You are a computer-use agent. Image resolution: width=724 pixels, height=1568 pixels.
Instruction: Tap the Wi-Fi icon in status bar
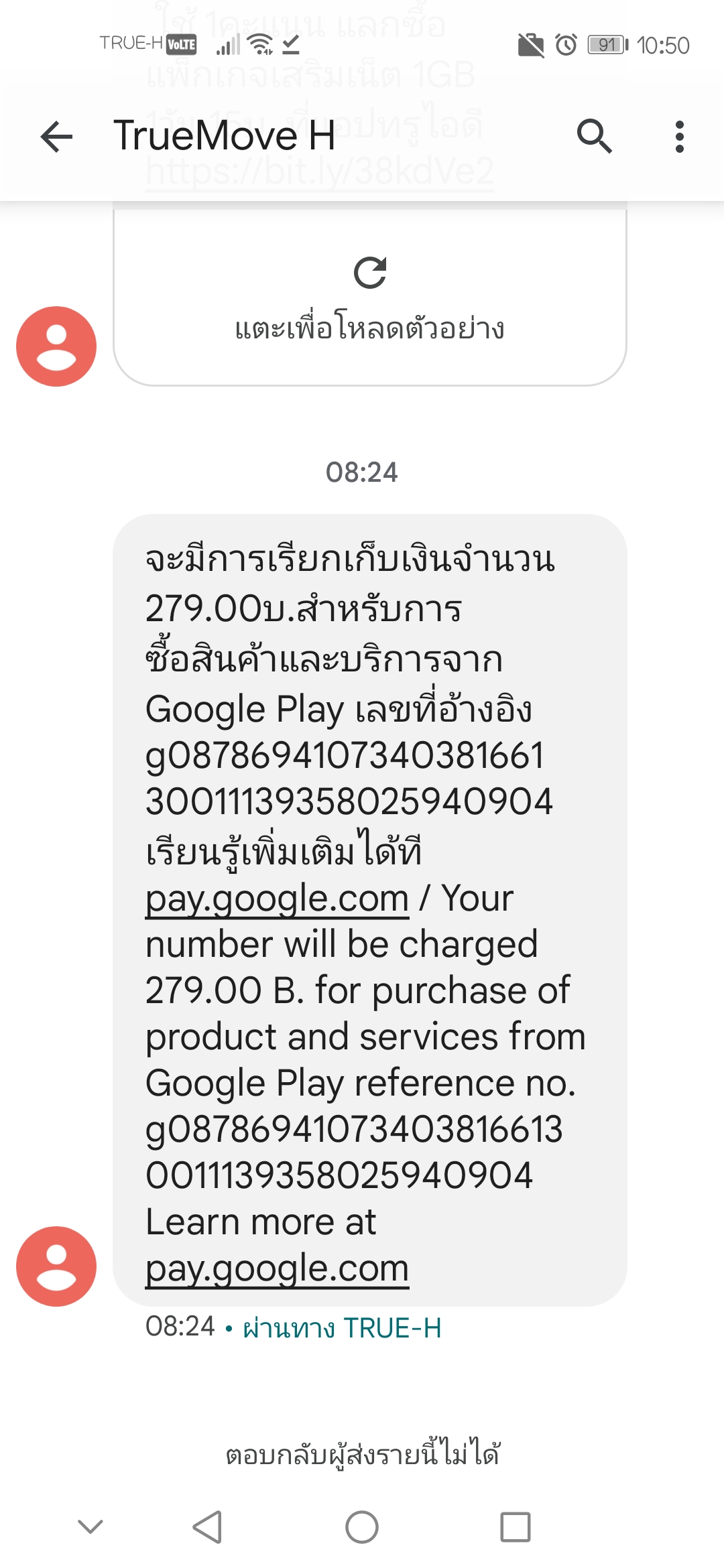point(260,45)
